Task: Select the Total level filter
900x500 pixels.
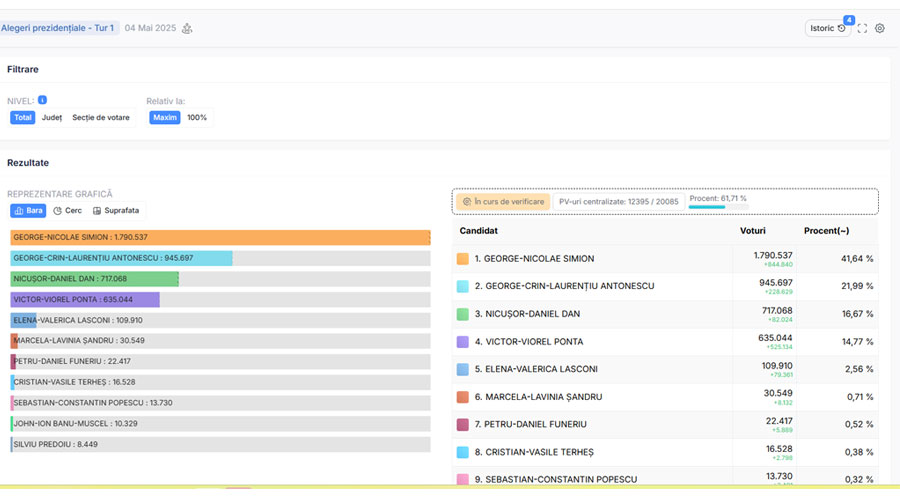Action: coord(23,117)
